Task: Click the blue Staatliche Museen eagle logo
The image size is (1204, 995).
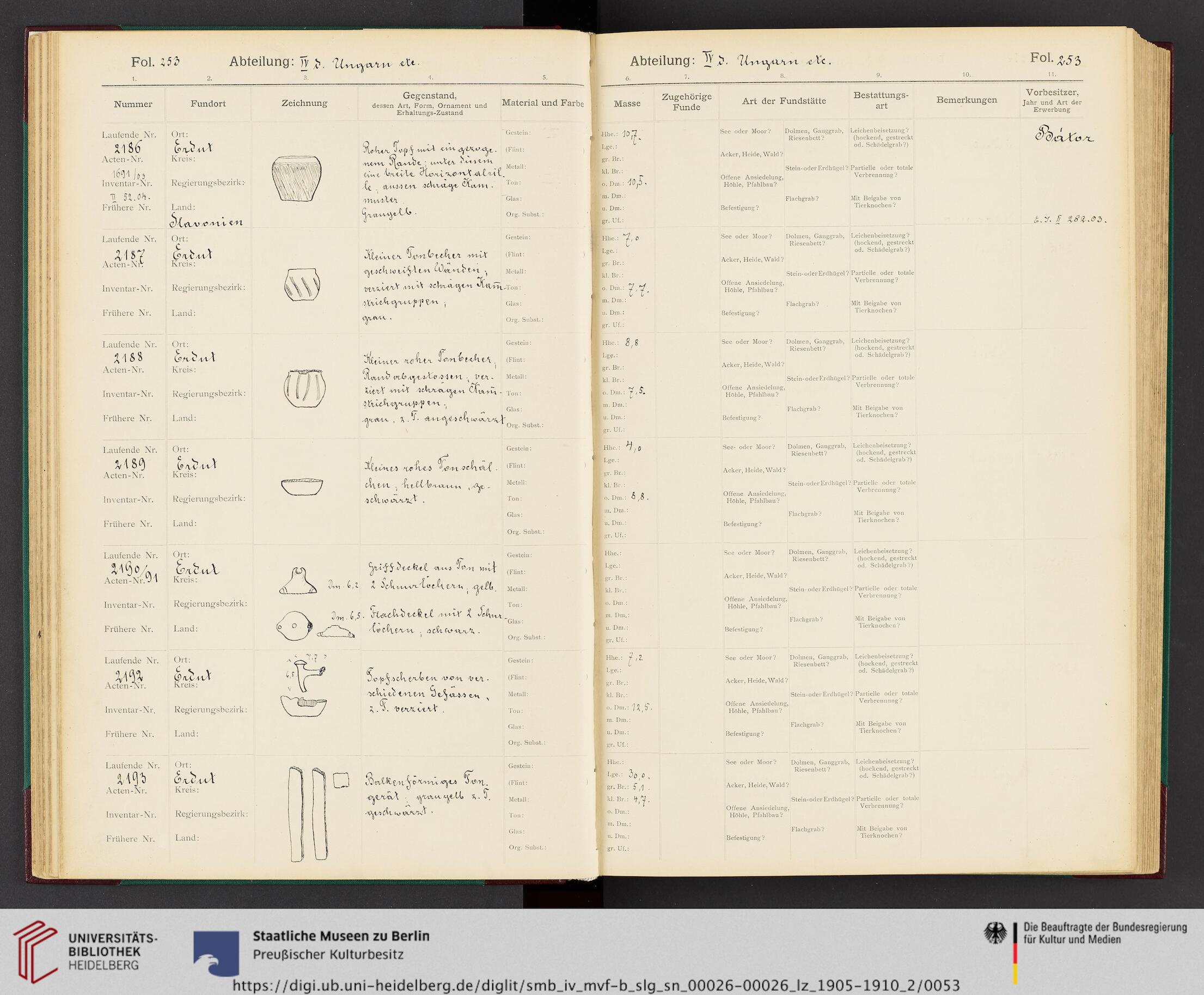Action: tap(216, 954)
